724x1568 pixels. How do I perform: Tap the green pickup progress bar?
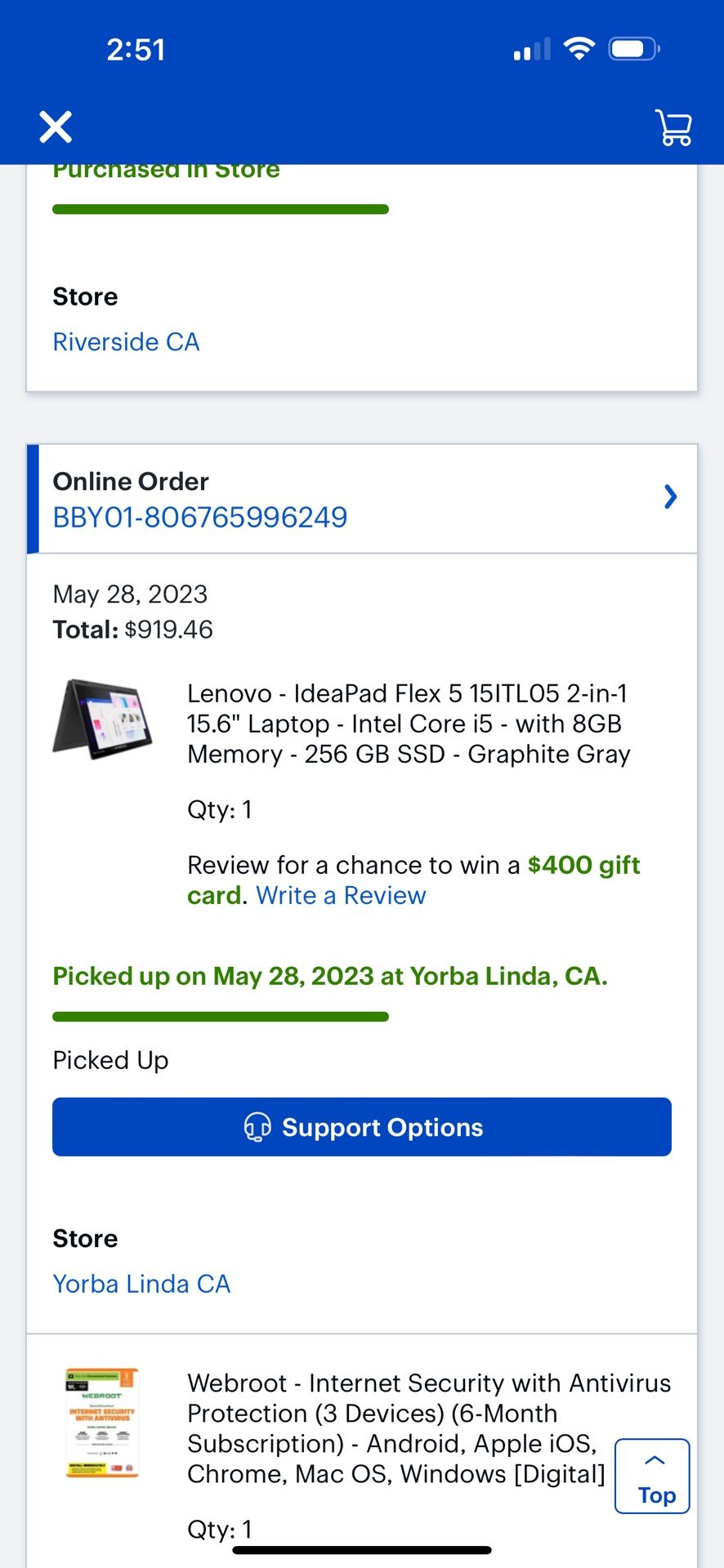pos(220,1015)
